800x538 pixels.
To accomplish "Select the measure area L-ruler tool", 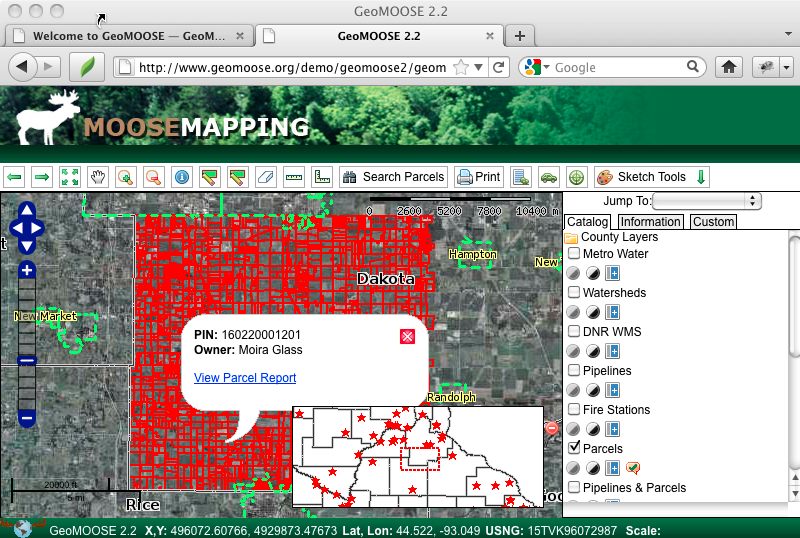I will [321, 177].
